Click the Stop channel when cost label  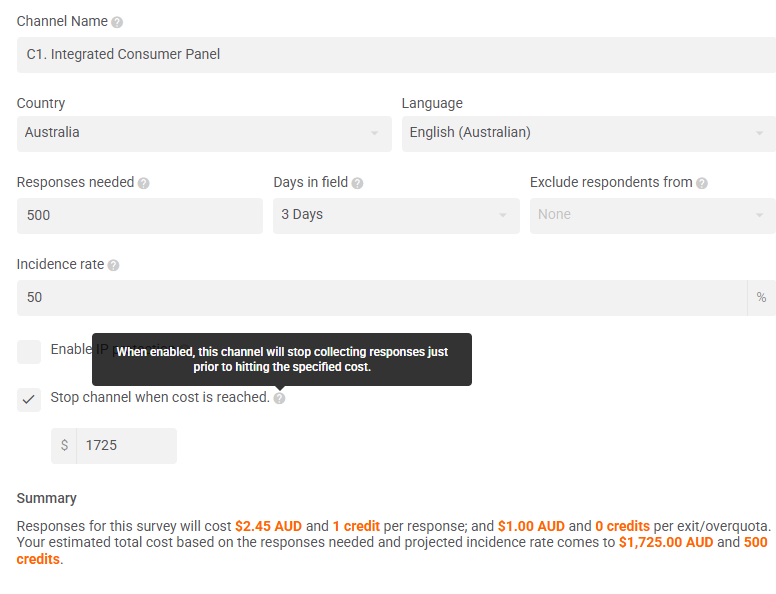[160, 397]
